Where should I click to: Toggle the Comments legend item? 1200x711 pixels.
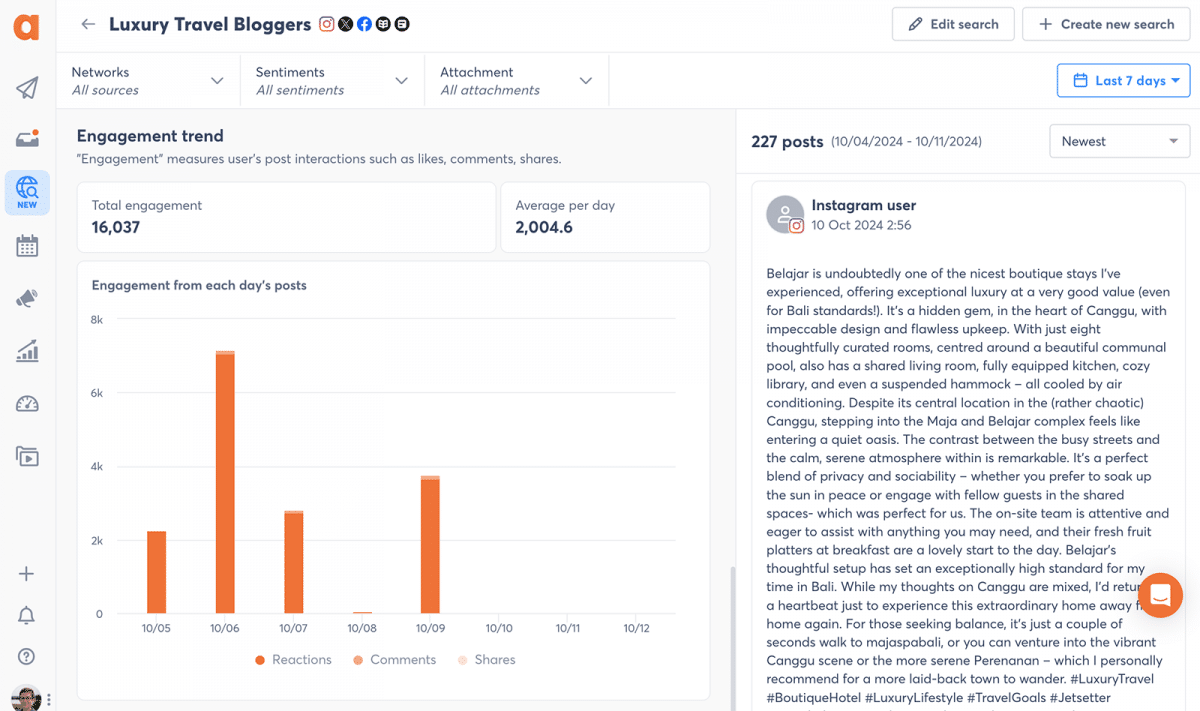click(x=394, y=660)
